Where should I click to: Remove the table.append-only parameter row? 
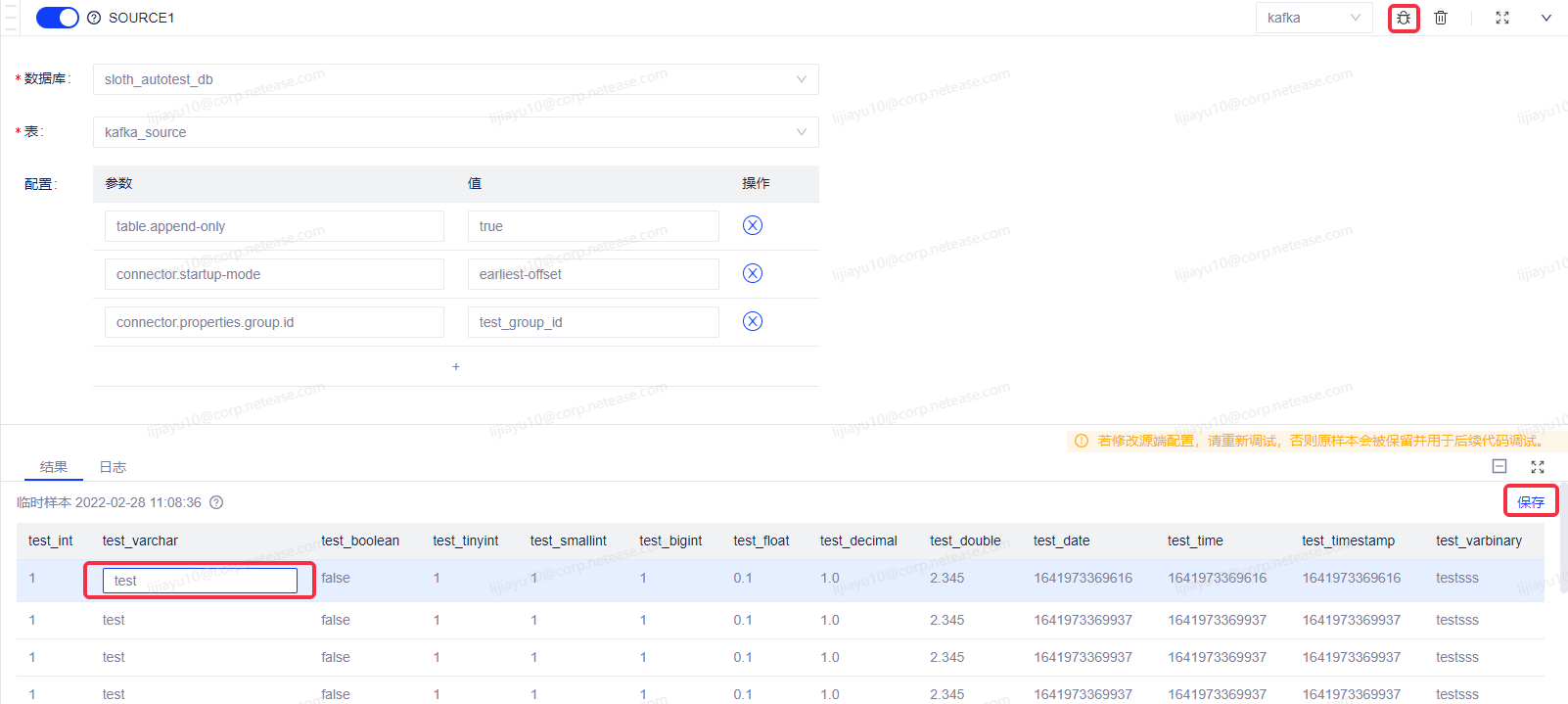click(x=752, y=225)
